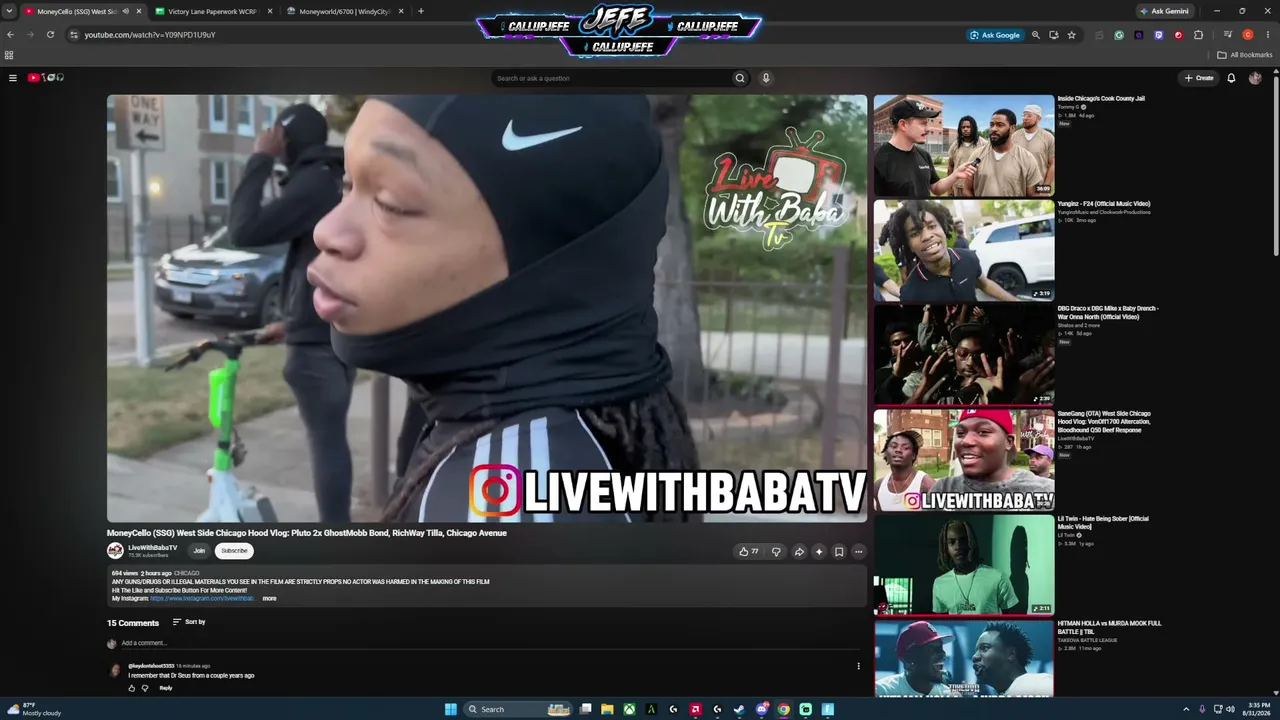
Task: Open the apps grid in bookmarks bar
Action: [x=9, y=55]
